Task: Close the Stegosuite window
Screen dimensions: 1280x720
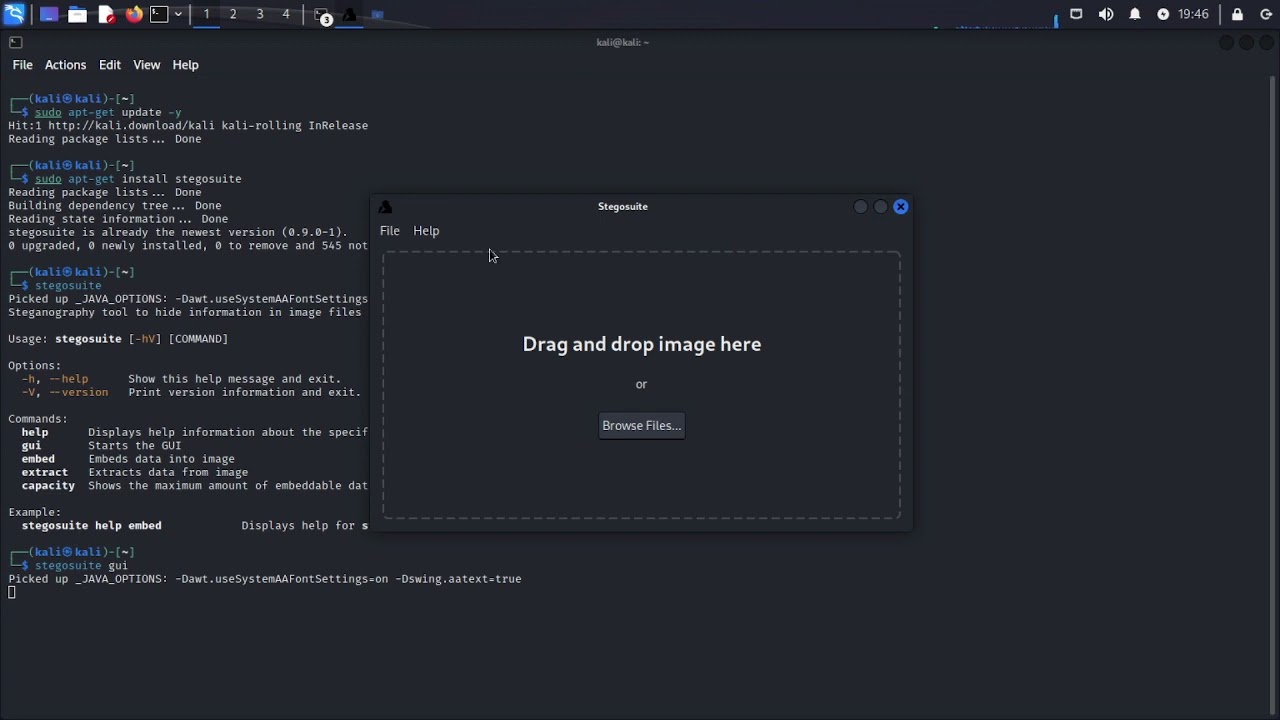Action: point(901,207)
